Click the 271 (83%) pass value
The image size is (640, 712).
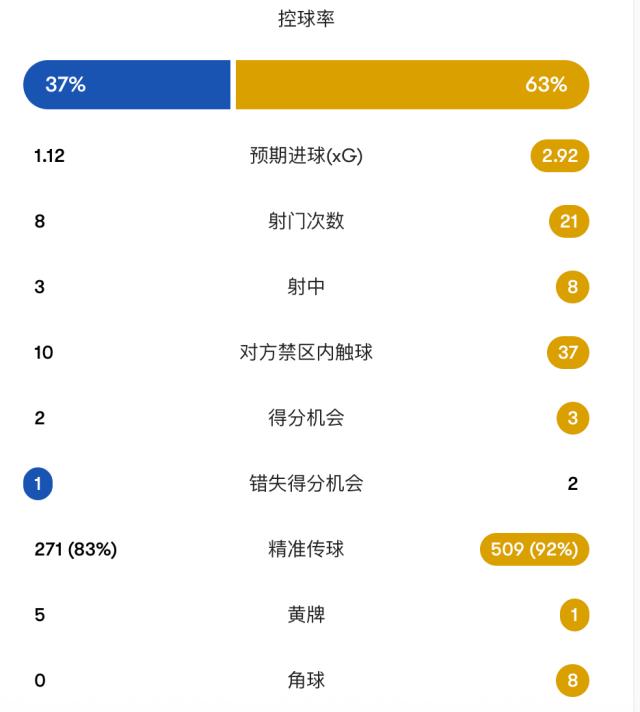click(75, 549)
